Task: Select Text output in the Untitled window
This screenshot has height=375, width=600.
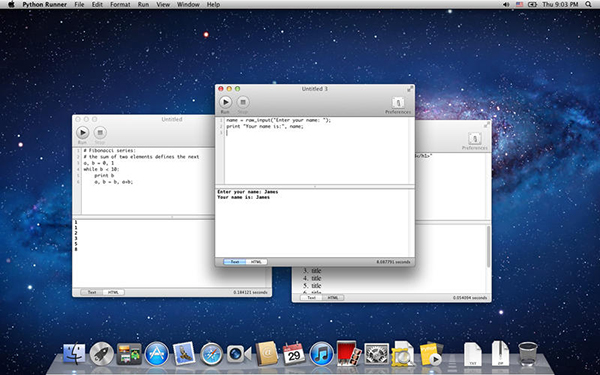Action: pyautogui.click(x=92, y=292)
